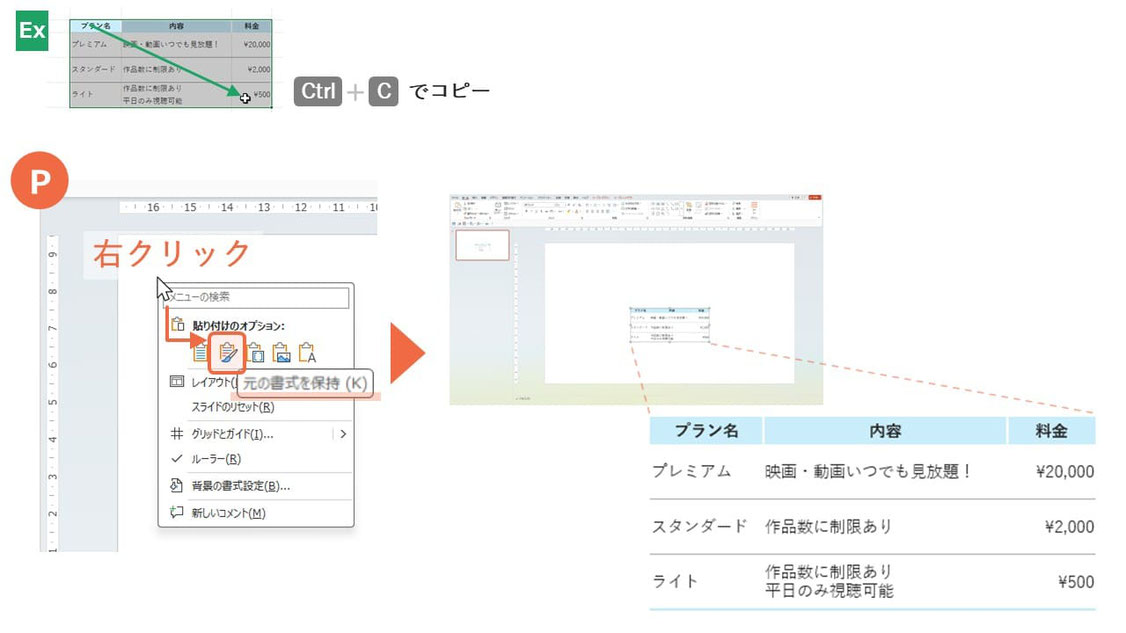Click プラン名 header in enlarged table
This screenshot has width=1126, height=633.
[707, 431]
